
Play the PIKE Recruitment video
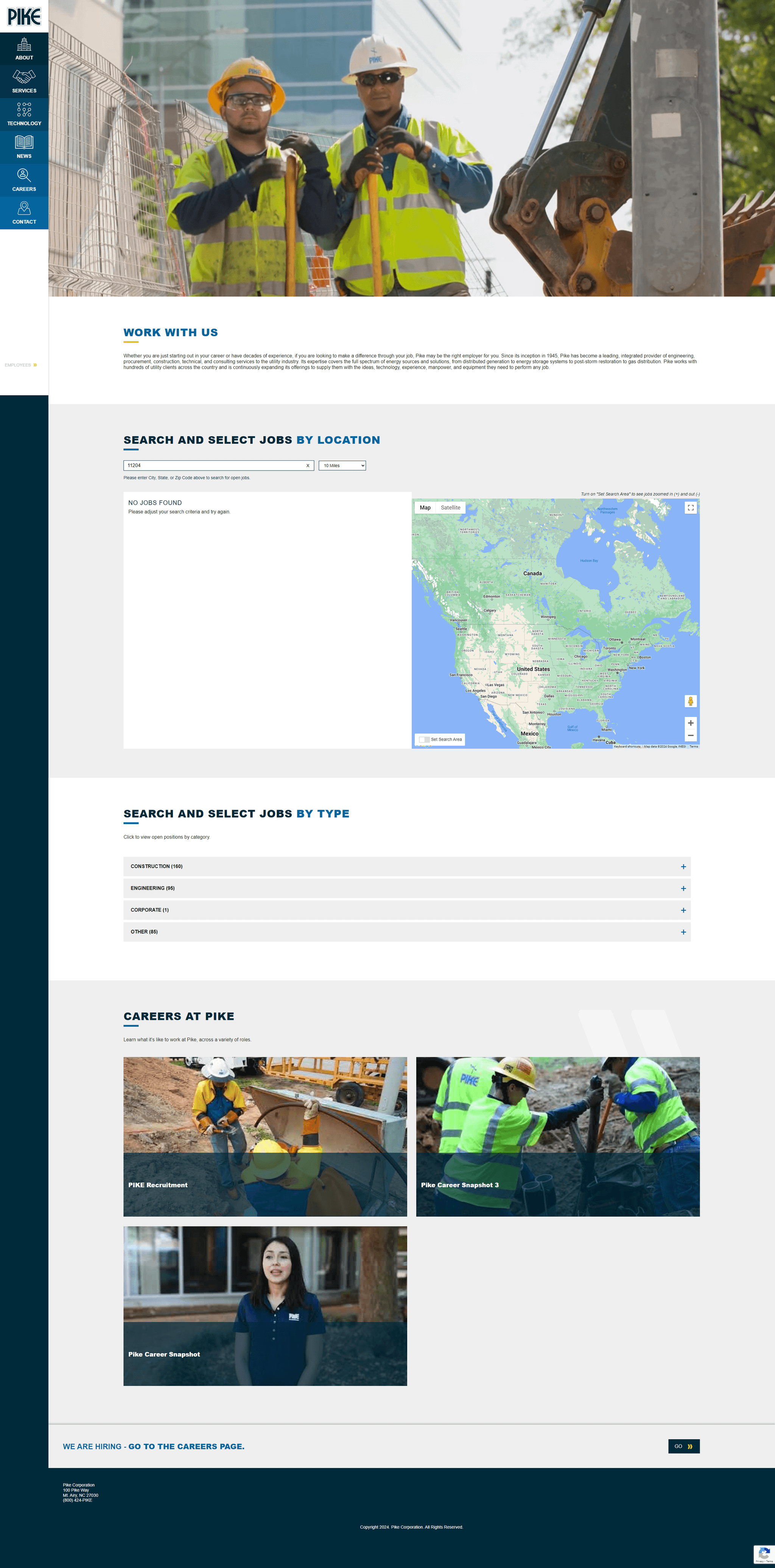pyautogui.click(x=265, y=1136)
